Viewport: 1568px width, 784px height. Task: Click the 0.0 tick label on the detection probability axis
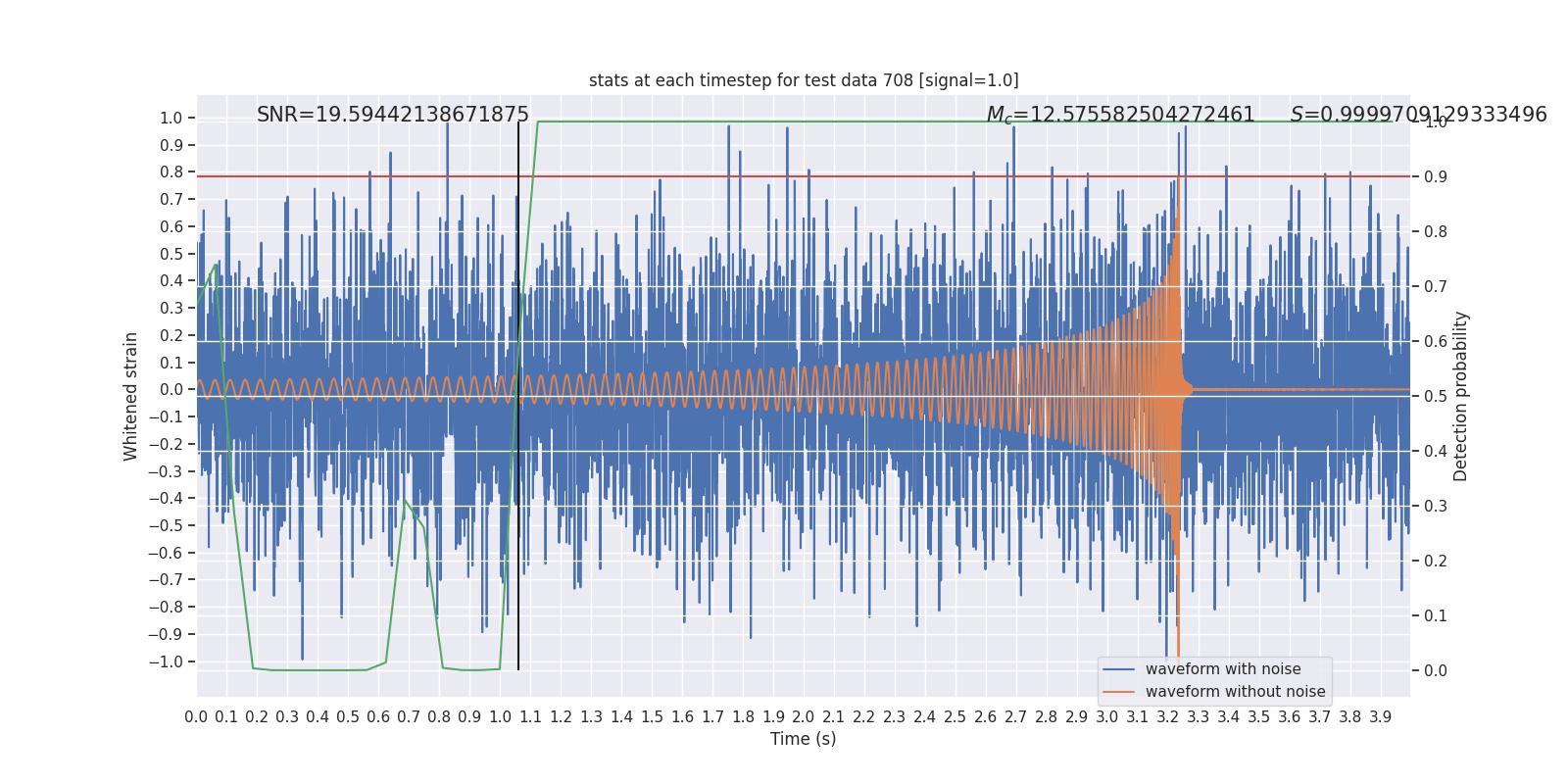pyautogui.click(x=1436, y=670)
